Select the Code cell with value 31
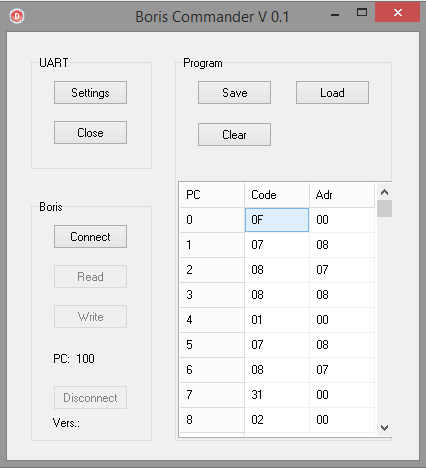Viewport: 426px width, 468px height. (x=277, y=395)
